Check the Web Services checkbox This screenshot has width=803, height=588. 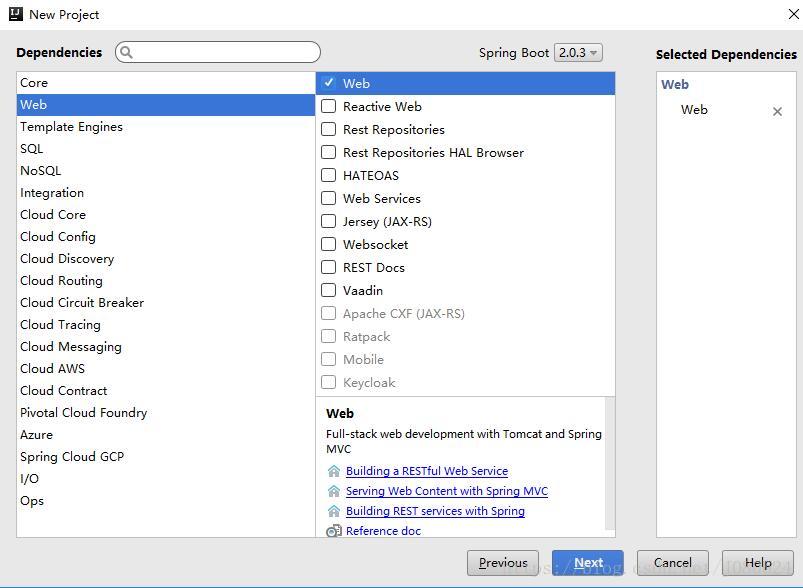point(328,198)
